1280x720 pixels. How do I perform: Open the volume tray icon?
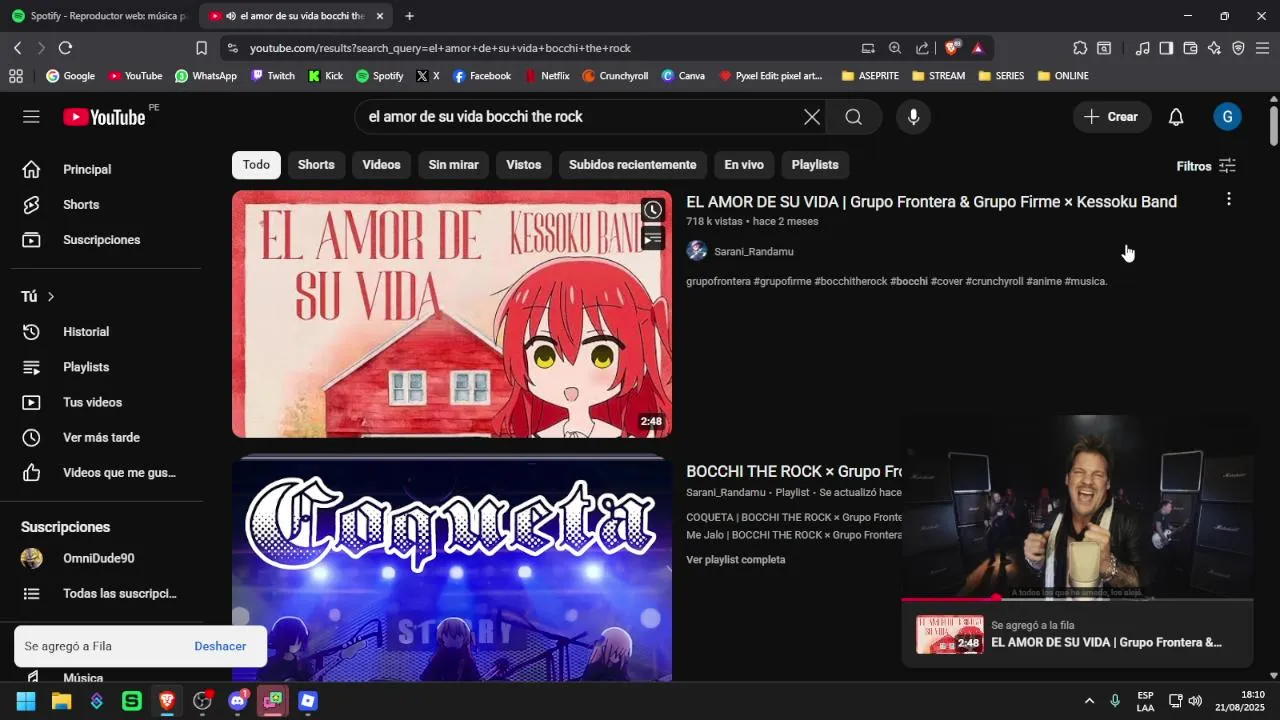pyautogui.click(x=1195, y=701)
